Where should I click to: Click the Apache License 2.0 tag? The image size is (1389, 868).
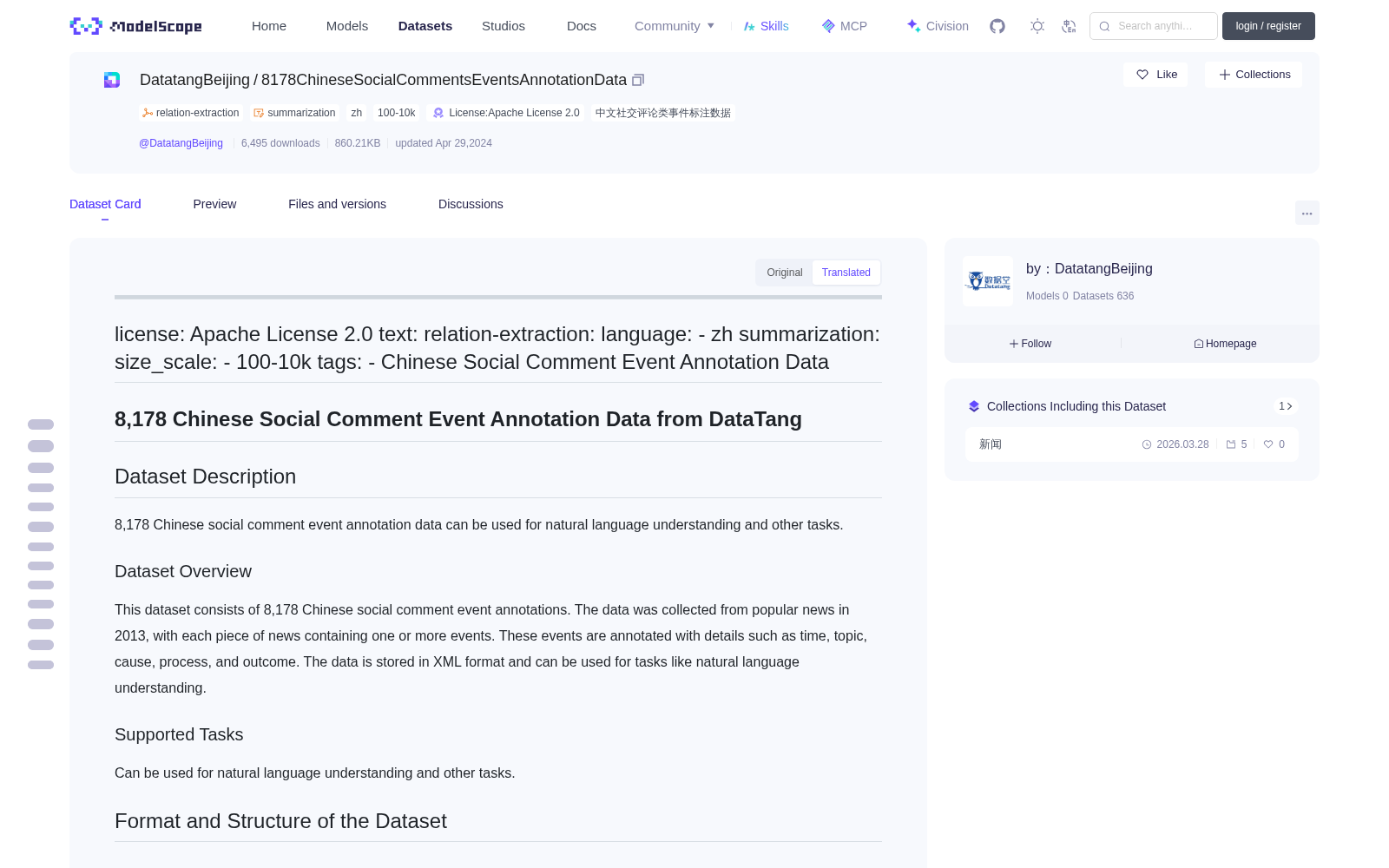pos(506,113)
